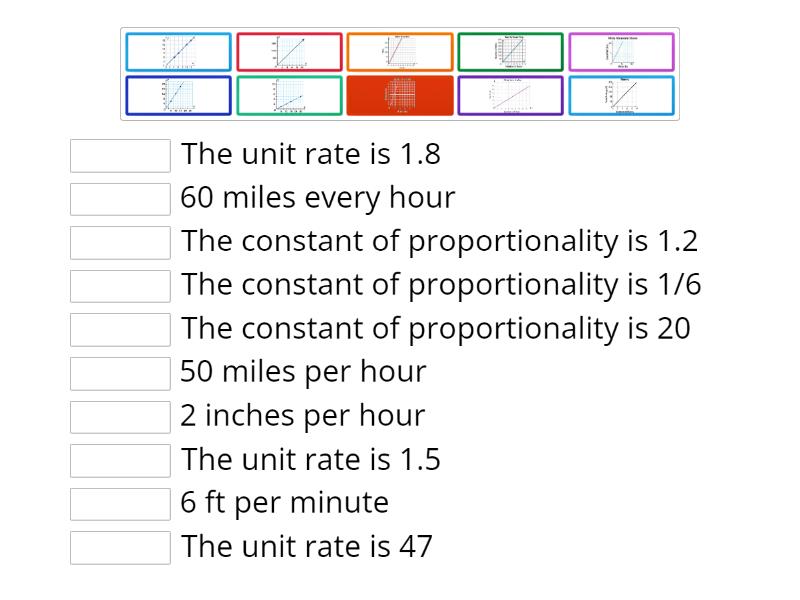
Task: Select the box for constant of proportionality 1.2
Action: click(x=121, y=242)
